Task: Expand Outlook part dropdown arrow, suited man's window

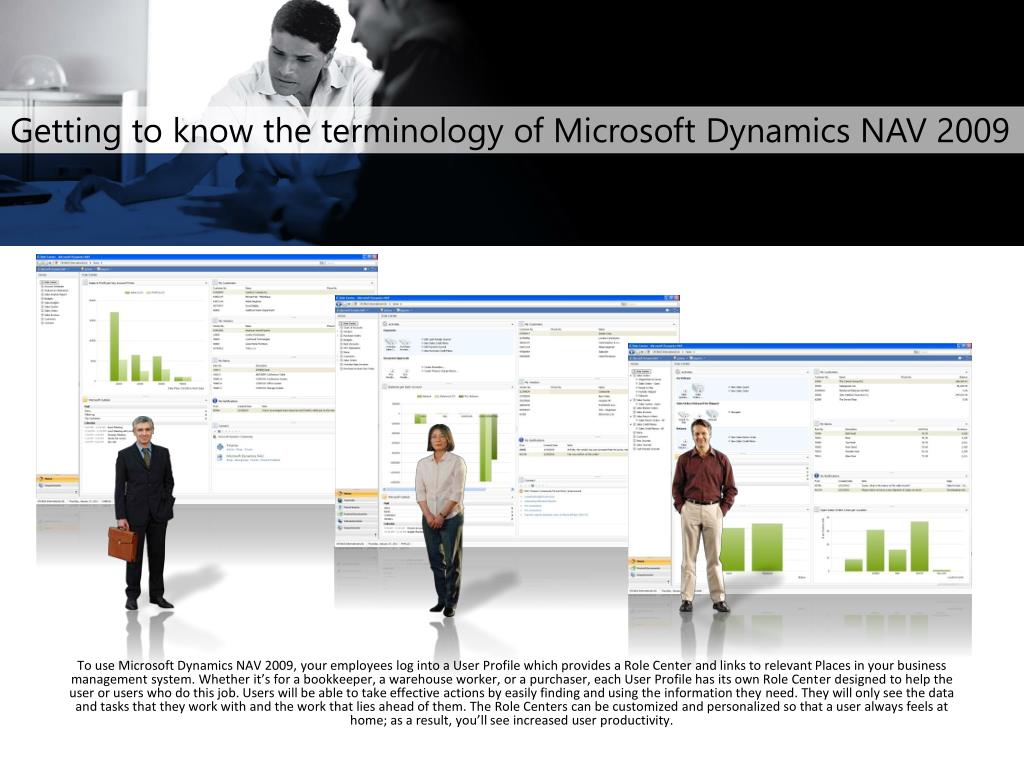Action: coord(206,400)
